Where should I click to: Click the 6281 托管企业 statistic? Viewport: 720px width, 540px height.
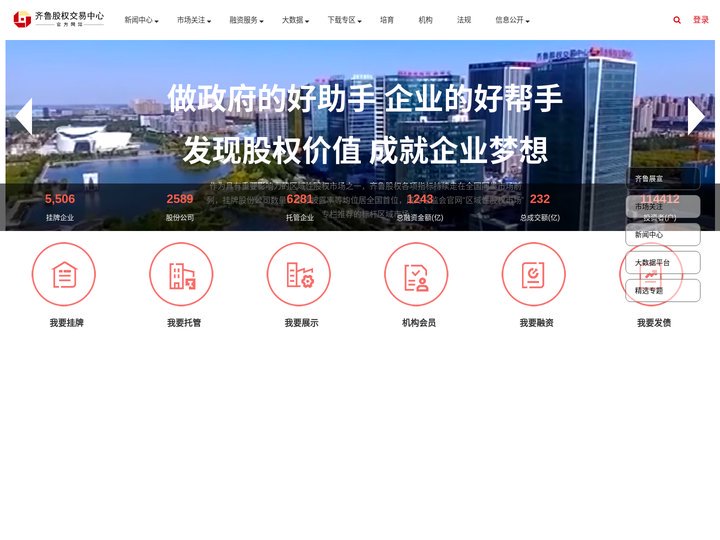pyautogui.click(x=300, y=208)
